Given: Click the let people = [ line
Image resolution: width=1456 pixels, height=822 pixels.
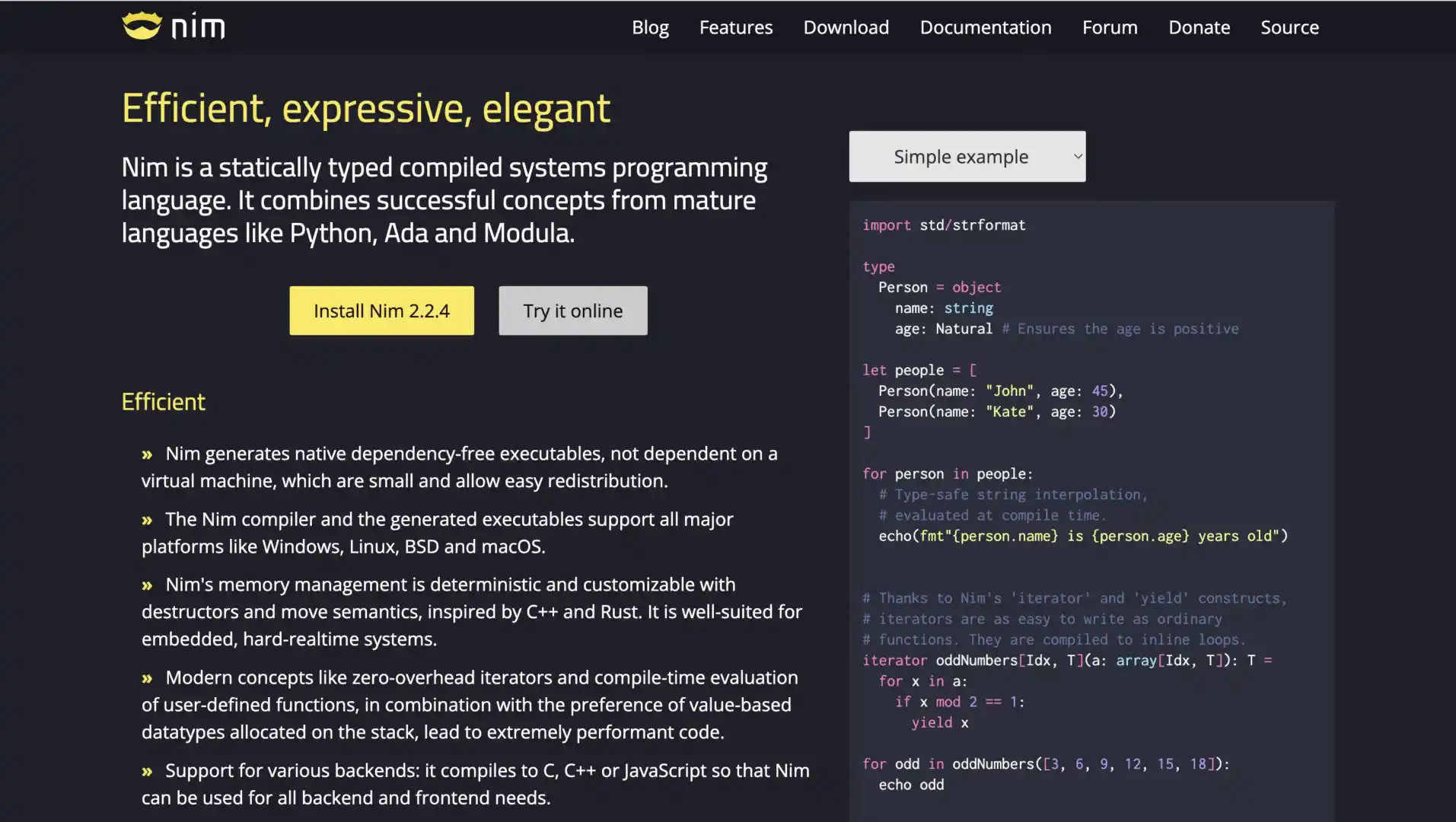Looking at the screenshot, I should (x=919, y=370).
